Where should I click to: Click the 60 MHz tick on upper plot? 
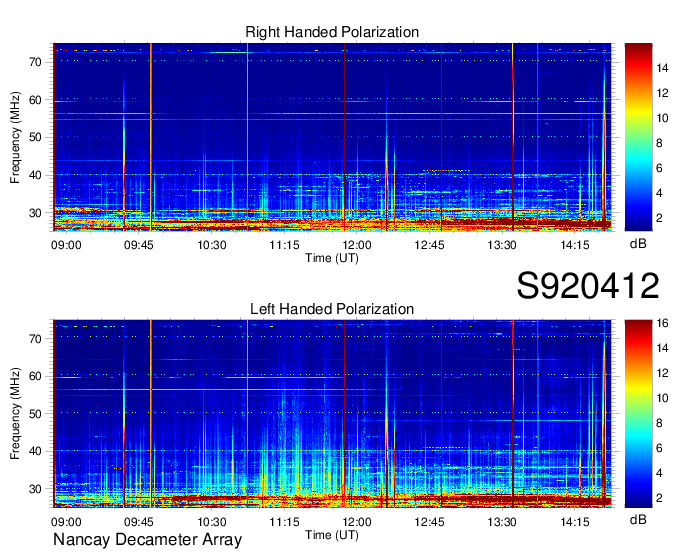point(36,100)
